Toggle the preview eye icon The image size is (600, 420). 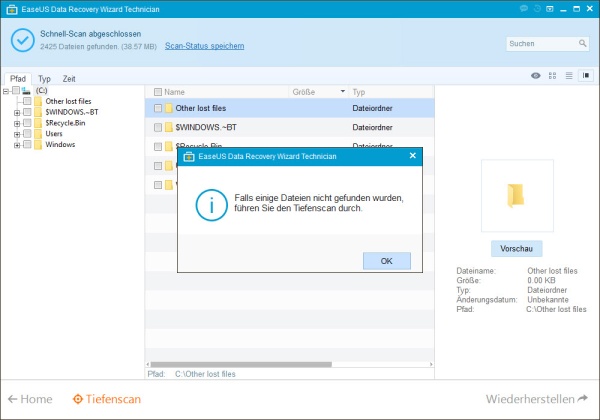point(536,76)
